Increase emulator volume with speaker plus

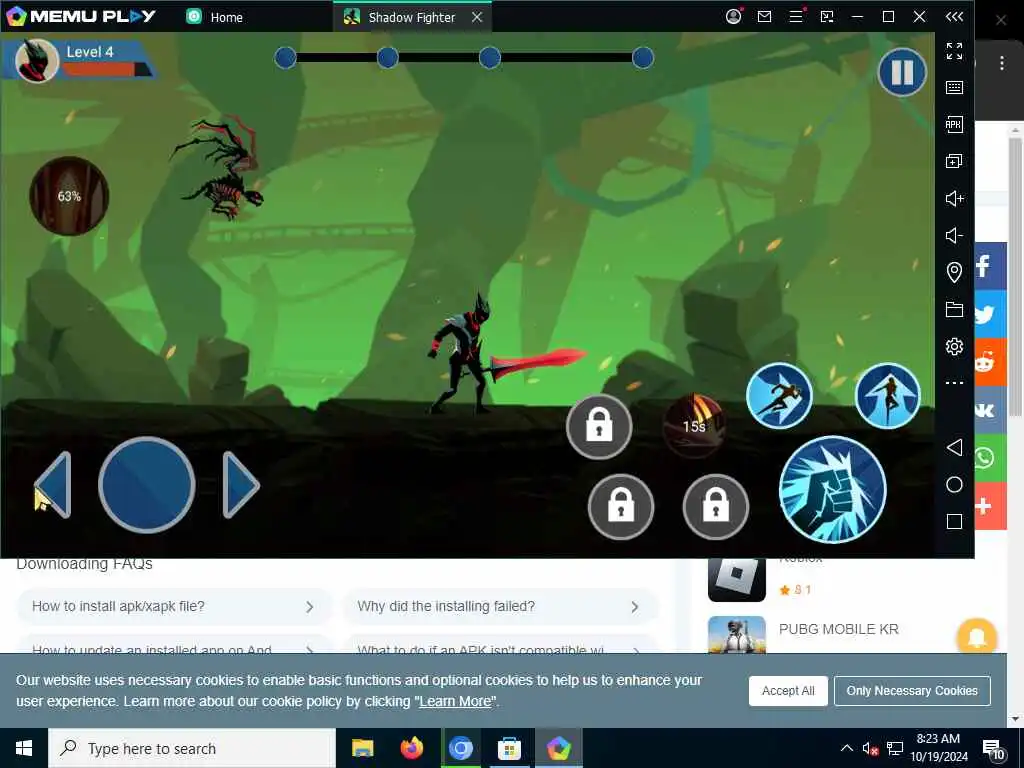tap(954, 199)
